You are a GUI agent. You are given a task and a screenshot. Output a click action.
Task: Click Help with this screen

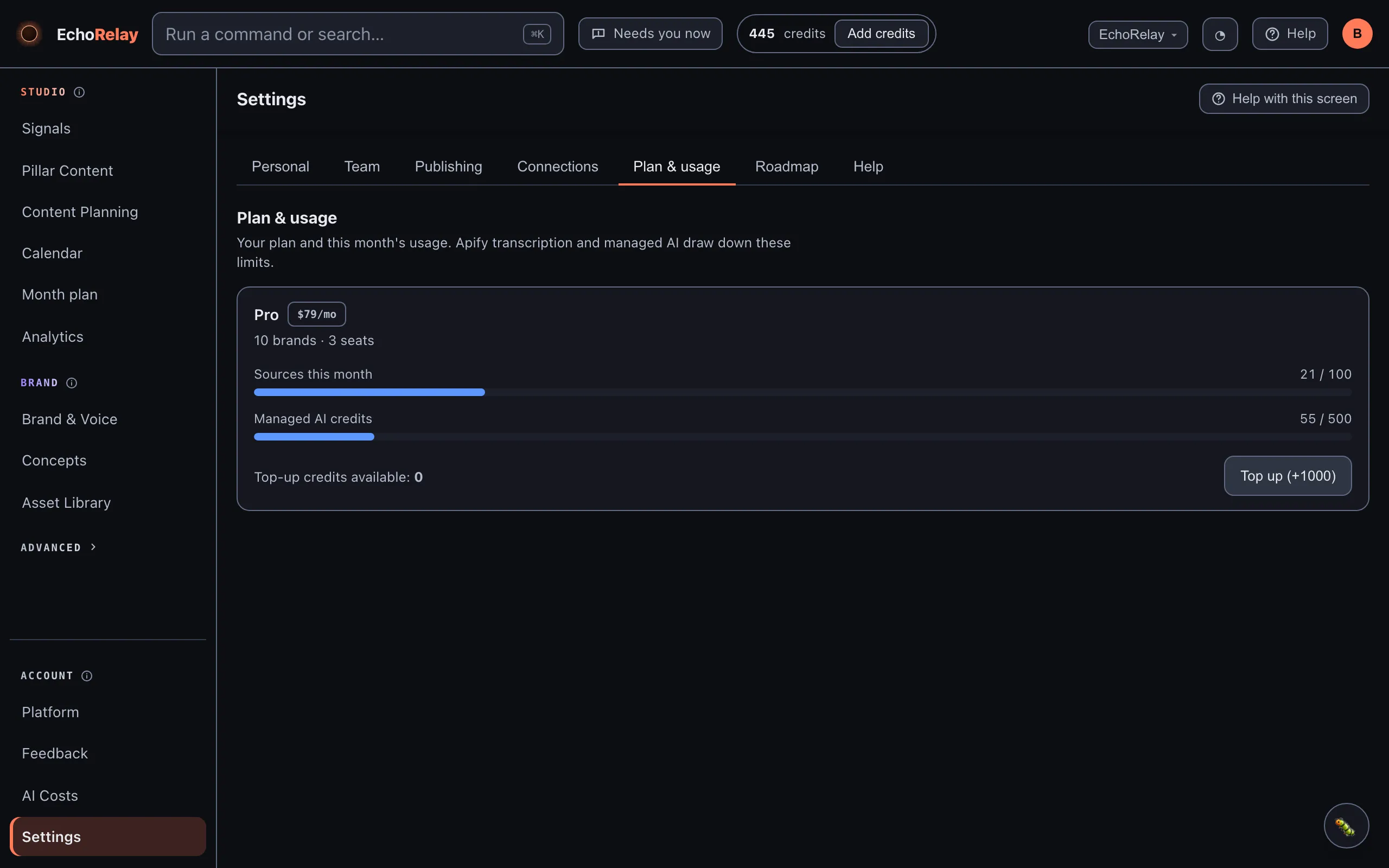[x=1283, y=99]
